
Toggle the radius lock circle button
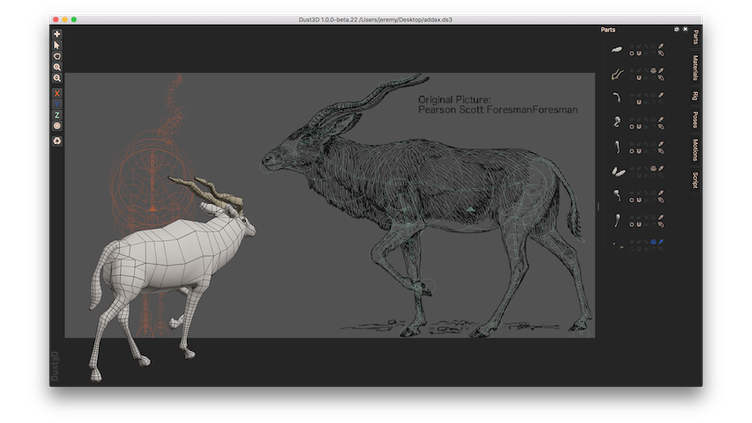[57, 126]
